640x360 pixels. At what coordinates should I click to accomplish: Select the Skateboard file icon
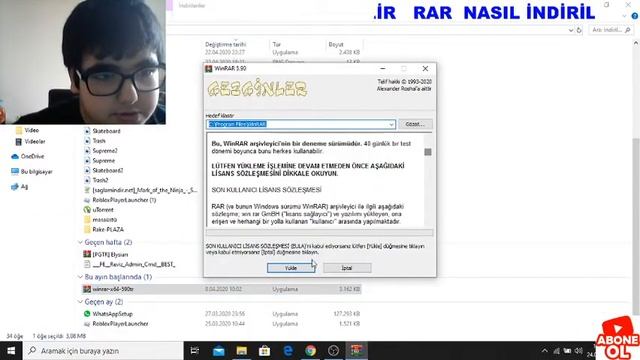pos(87,131)
